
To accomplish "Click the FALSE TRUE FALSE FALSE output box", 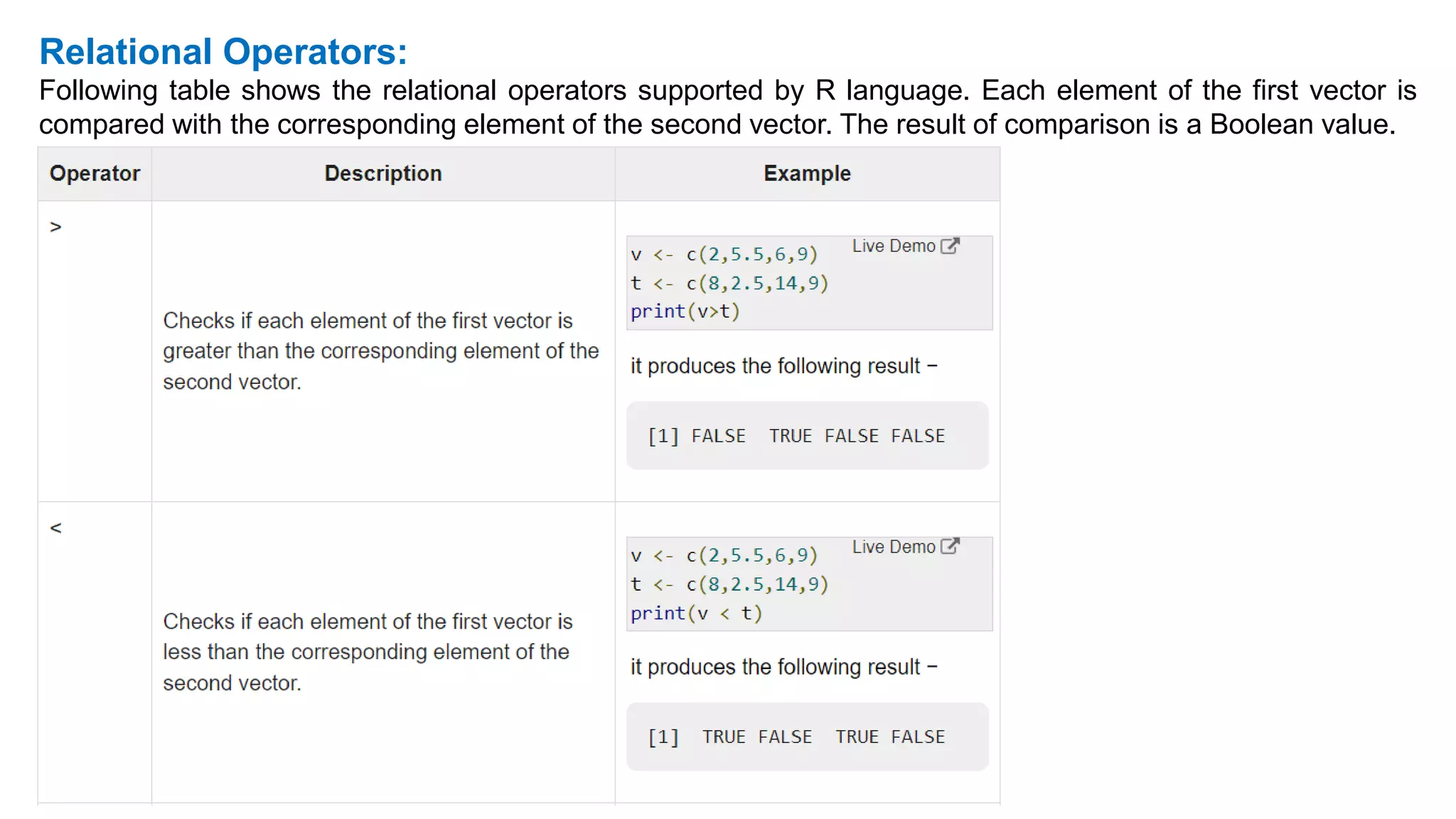I will (x=808, y=436).
